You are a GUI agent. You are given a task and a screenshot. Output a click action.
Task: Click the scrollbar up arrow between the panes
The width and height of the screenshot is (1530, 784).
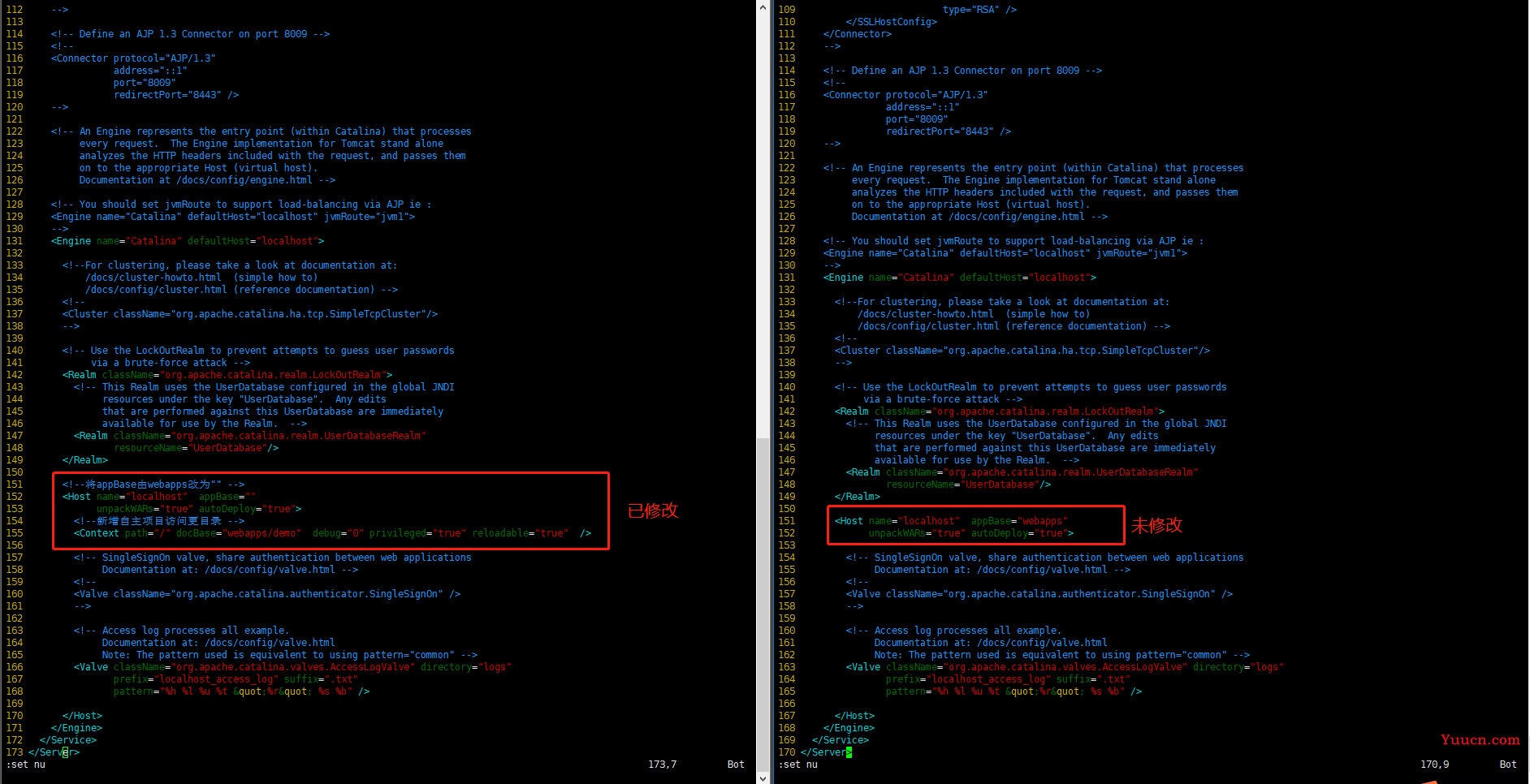(x=763, y=7)
